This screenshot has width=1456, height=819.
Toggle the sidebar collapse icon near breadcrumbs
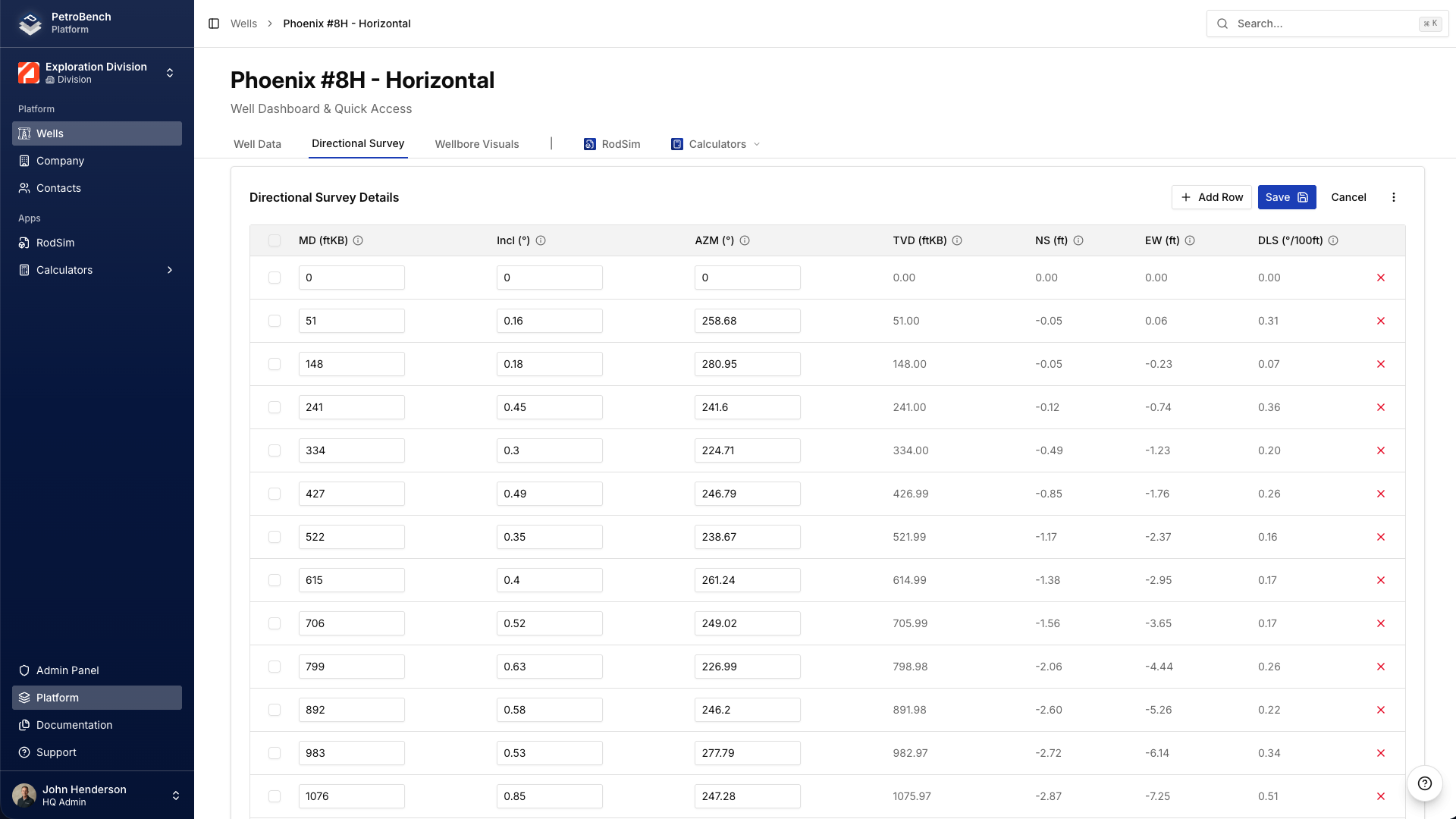(x=212, y=24)
